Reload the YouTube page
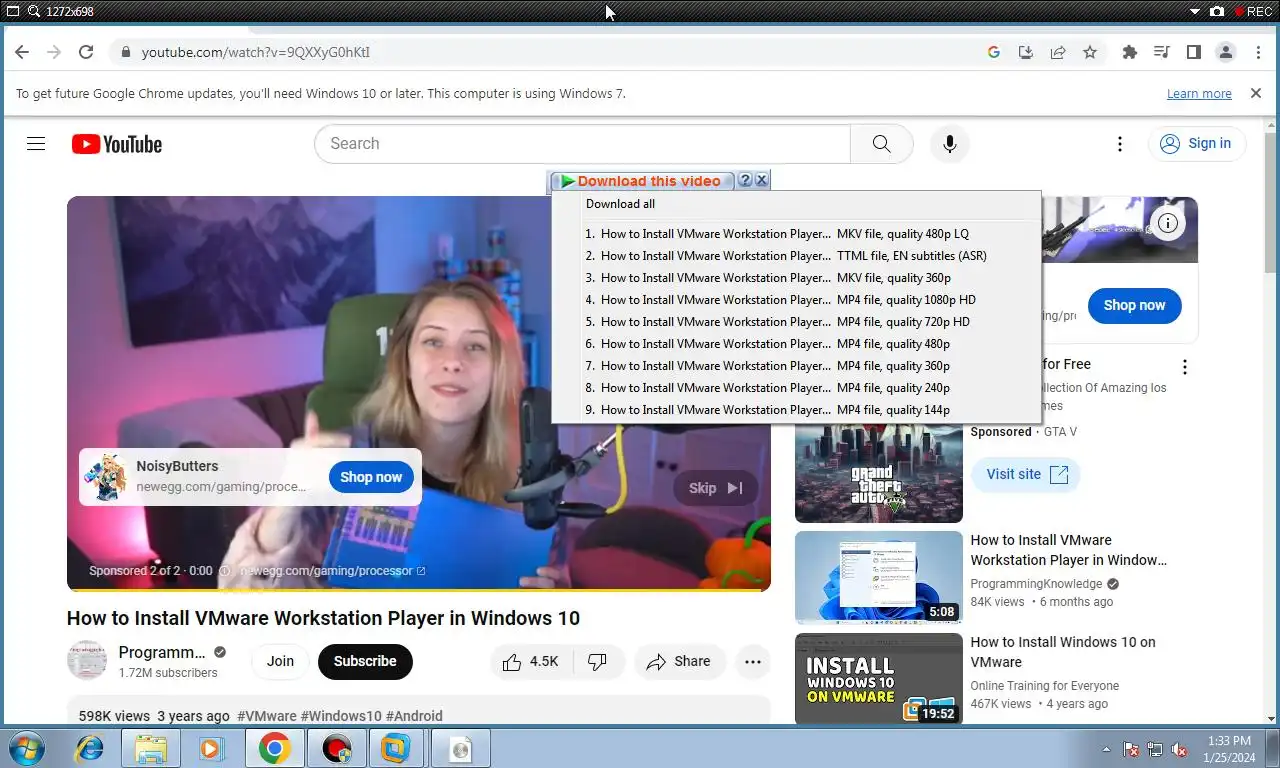This screenshot has width=1280, height=768. [x=86, y=52]
